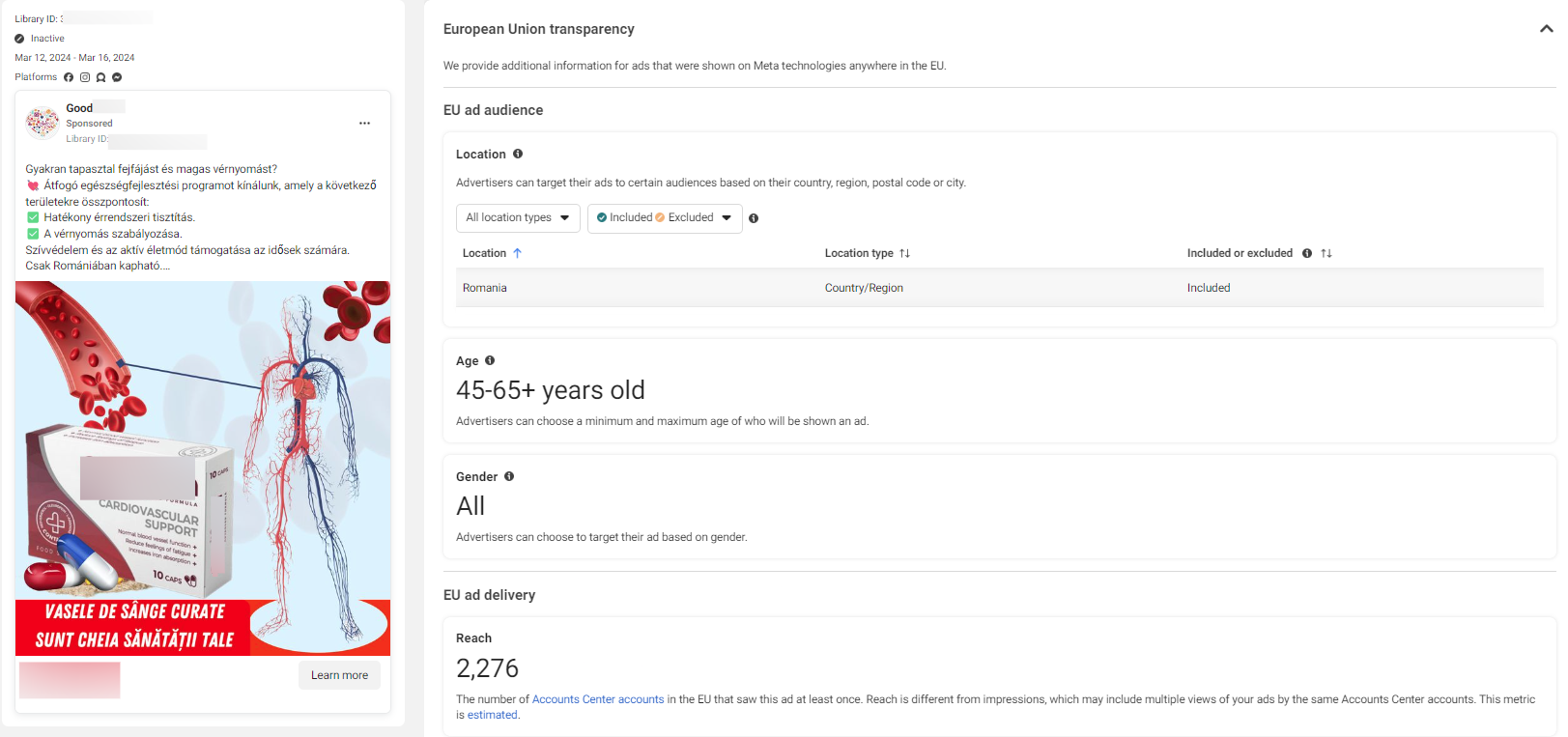Screen dimensions: 1568x737
Task: Sort table by Location column
Action: coord(493,253)
